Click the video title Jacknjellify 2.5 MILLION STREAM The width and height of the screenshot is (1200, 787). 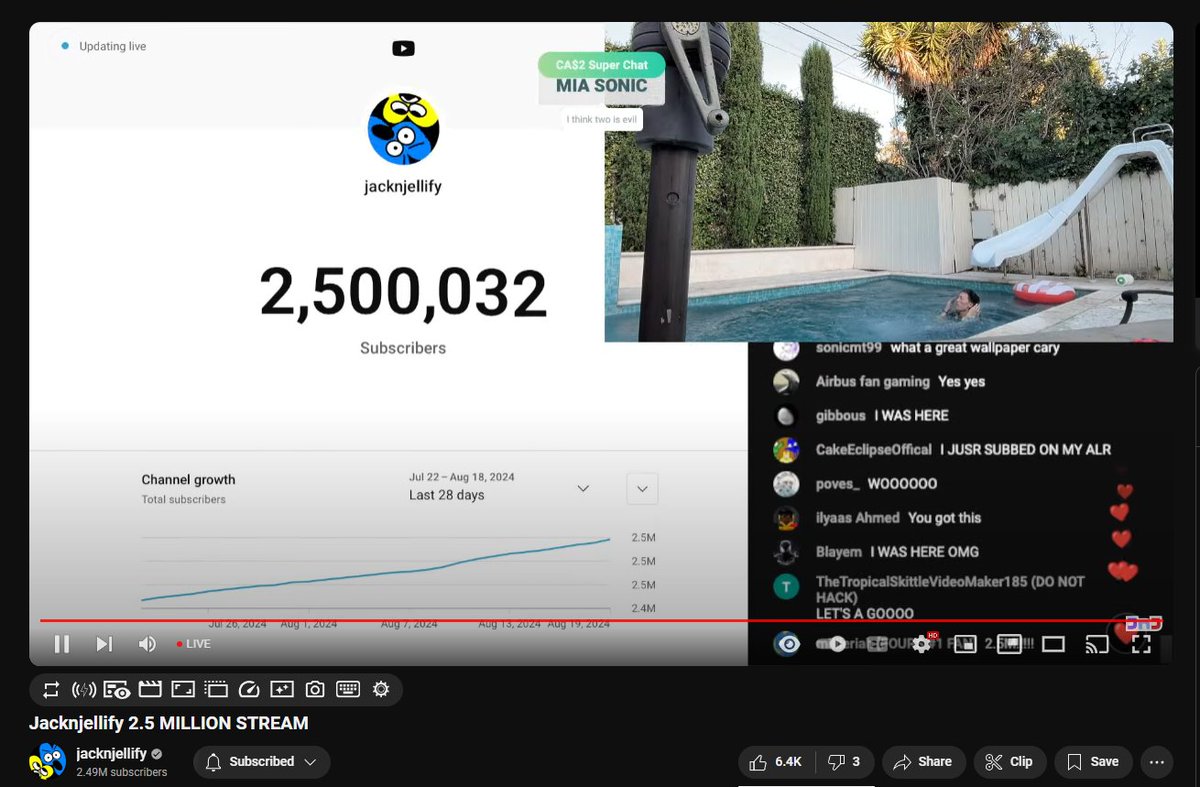pyautogui.click(x=168, y=722)
